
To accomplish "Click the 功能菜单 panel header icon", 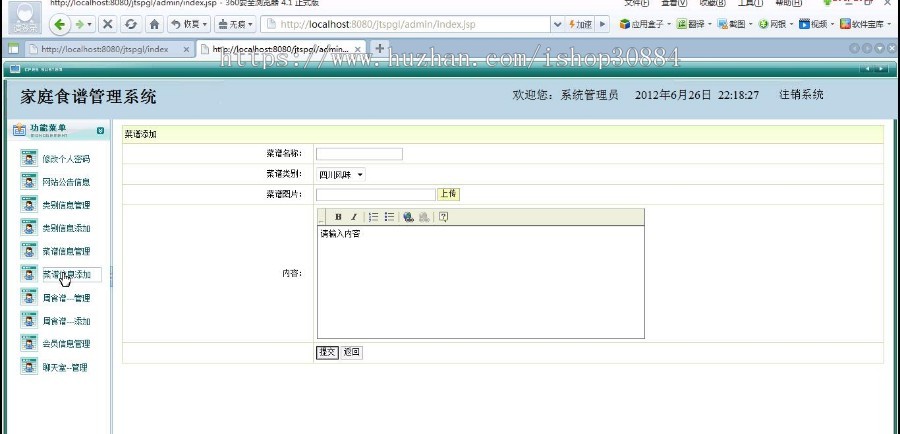I will coord(20,130).
